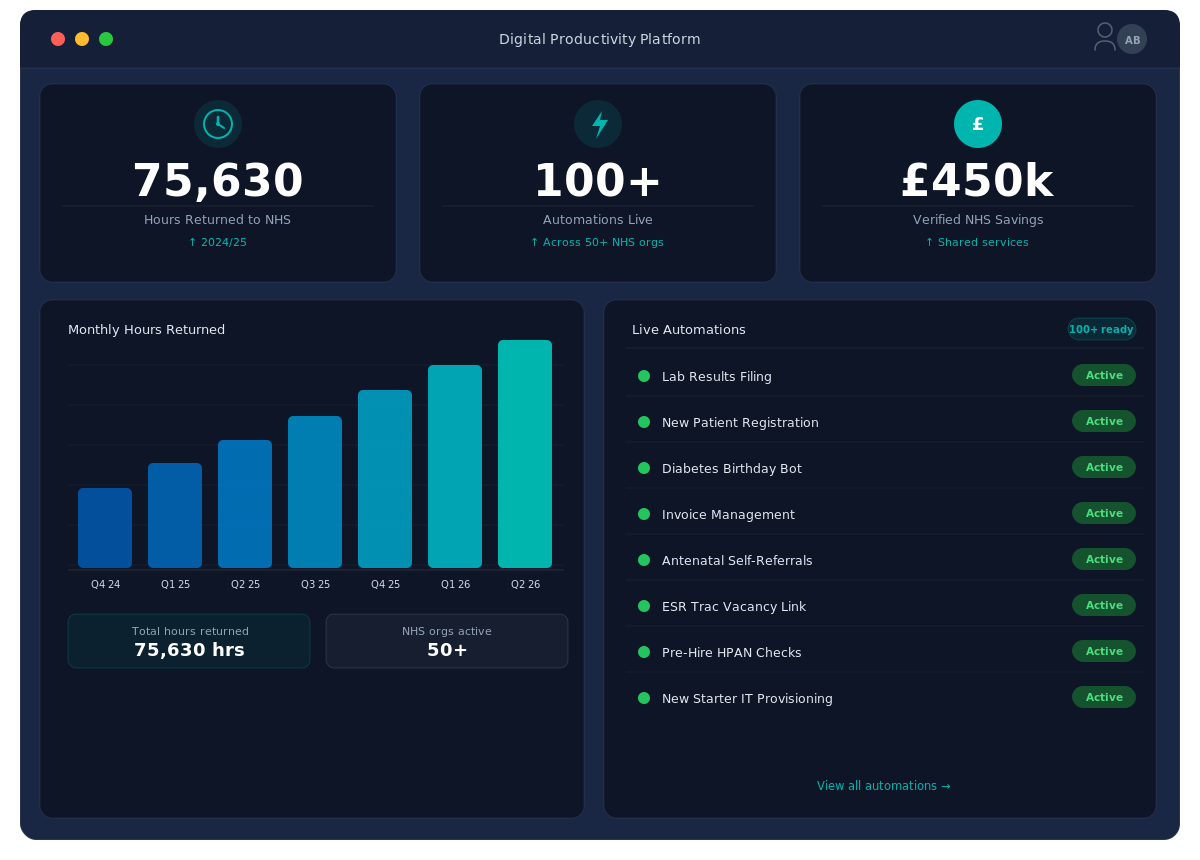The width and height of the screenshot is (1200, 860).
Task: Click the Total hours returned summary box
Action: (x=189, y=641)
